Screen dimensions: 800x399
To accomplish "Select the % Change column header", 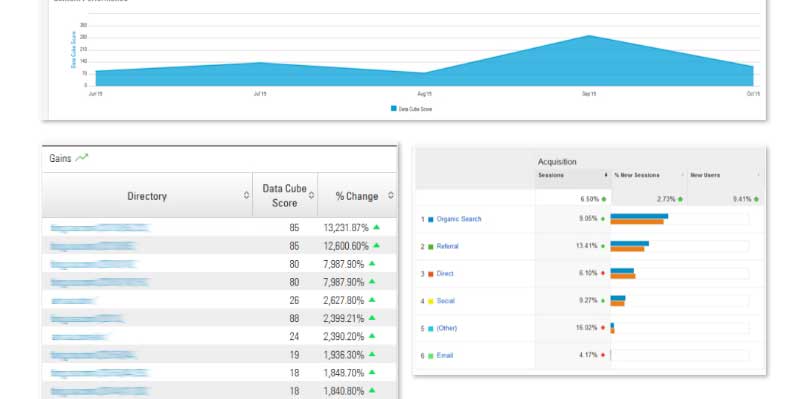I will (x=357, y=196).
